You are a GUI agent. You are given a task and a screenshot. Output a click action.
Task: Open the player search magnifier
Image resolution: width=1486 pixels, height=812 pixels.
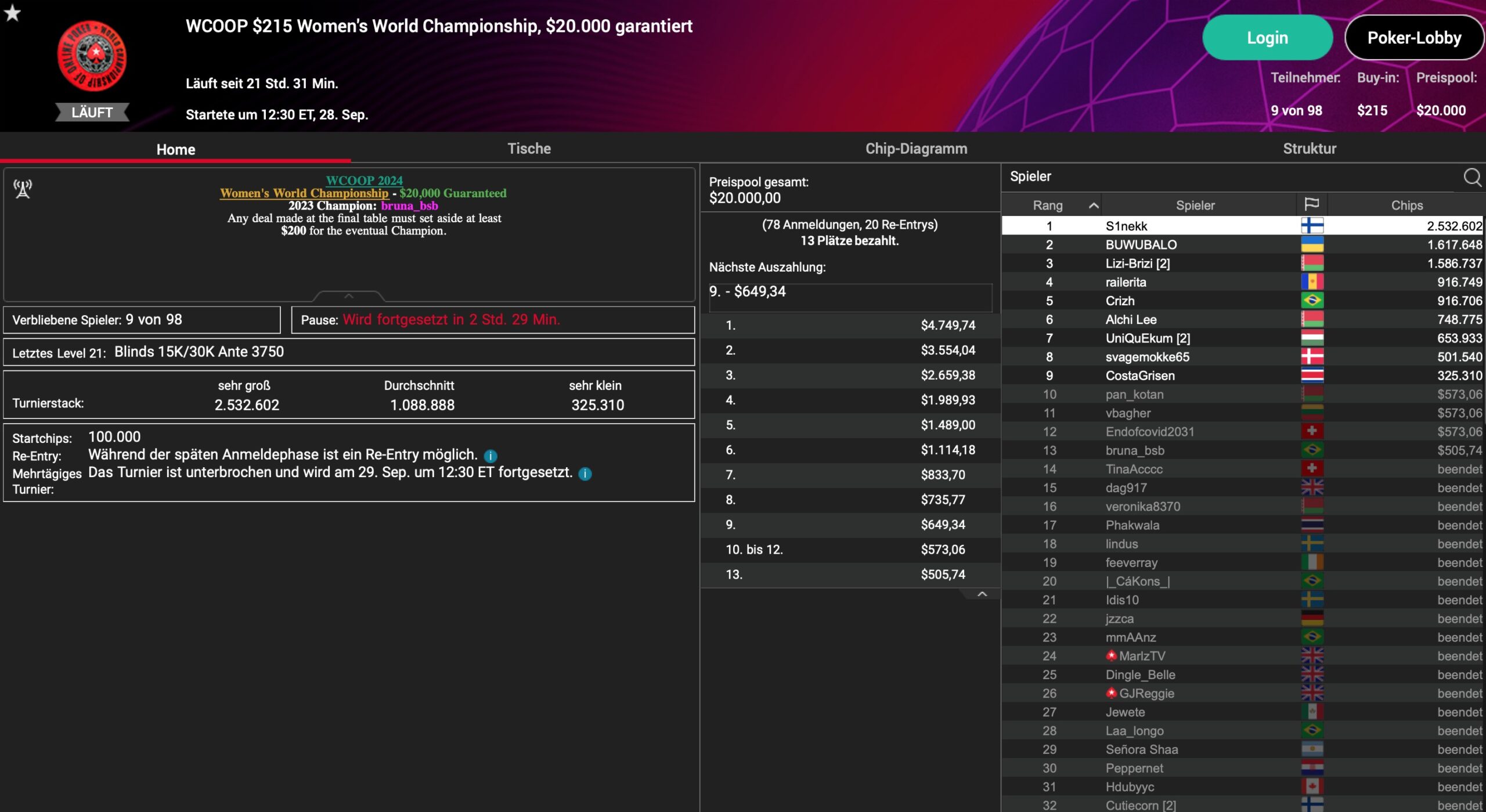(x=1471, y=177)
